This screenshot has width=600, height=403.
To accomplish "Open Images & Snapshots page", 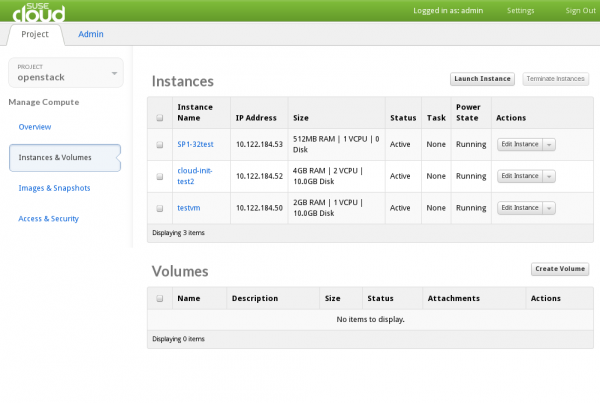I will tap(54, 188).
